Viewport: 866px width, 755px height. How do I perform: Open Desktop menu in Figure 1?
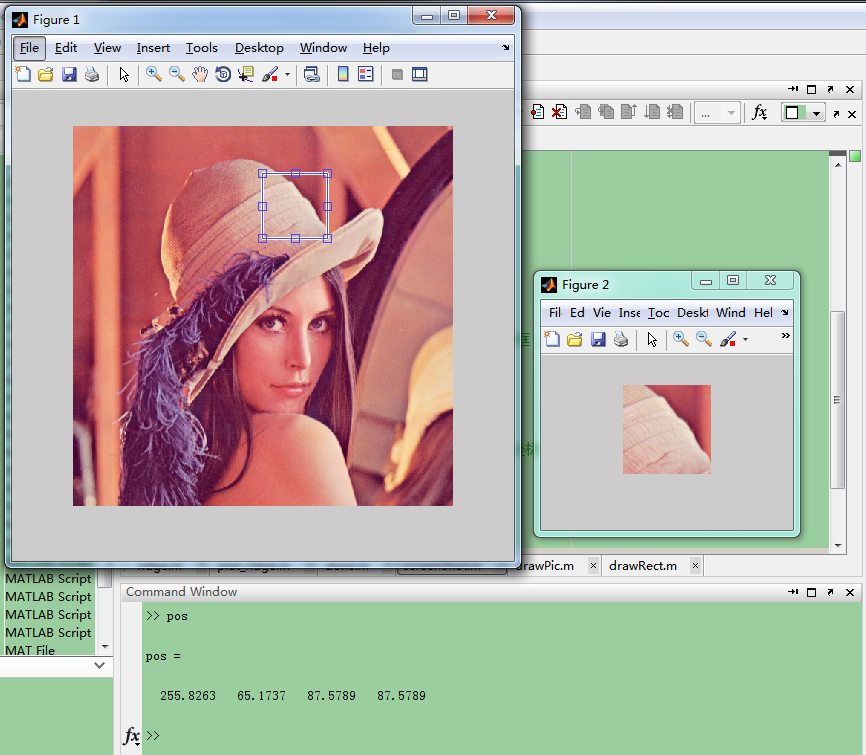(259, 48)
